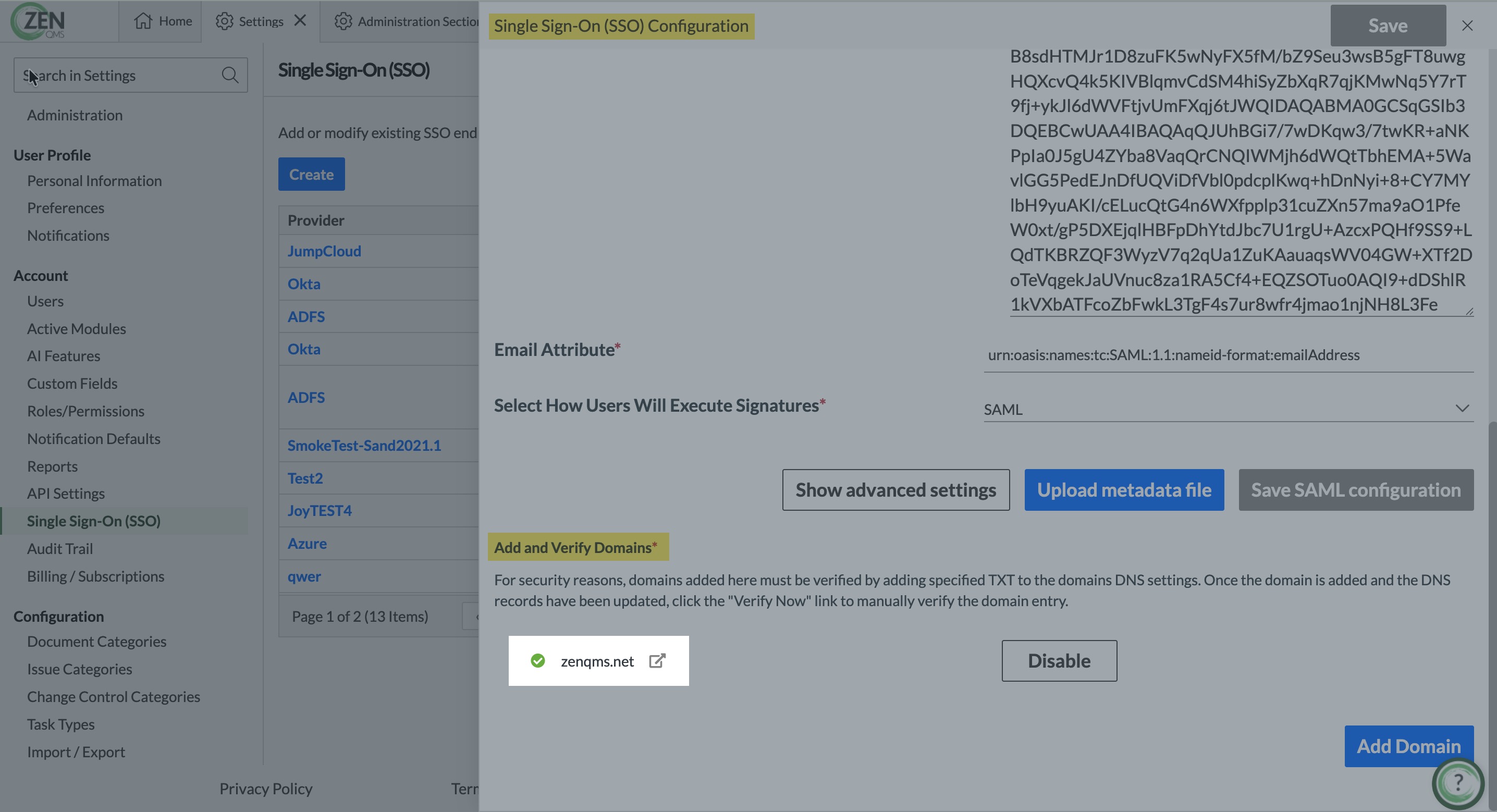1497x812 pixels.
Task: Open Audit Trail settings
Action: 60,549
